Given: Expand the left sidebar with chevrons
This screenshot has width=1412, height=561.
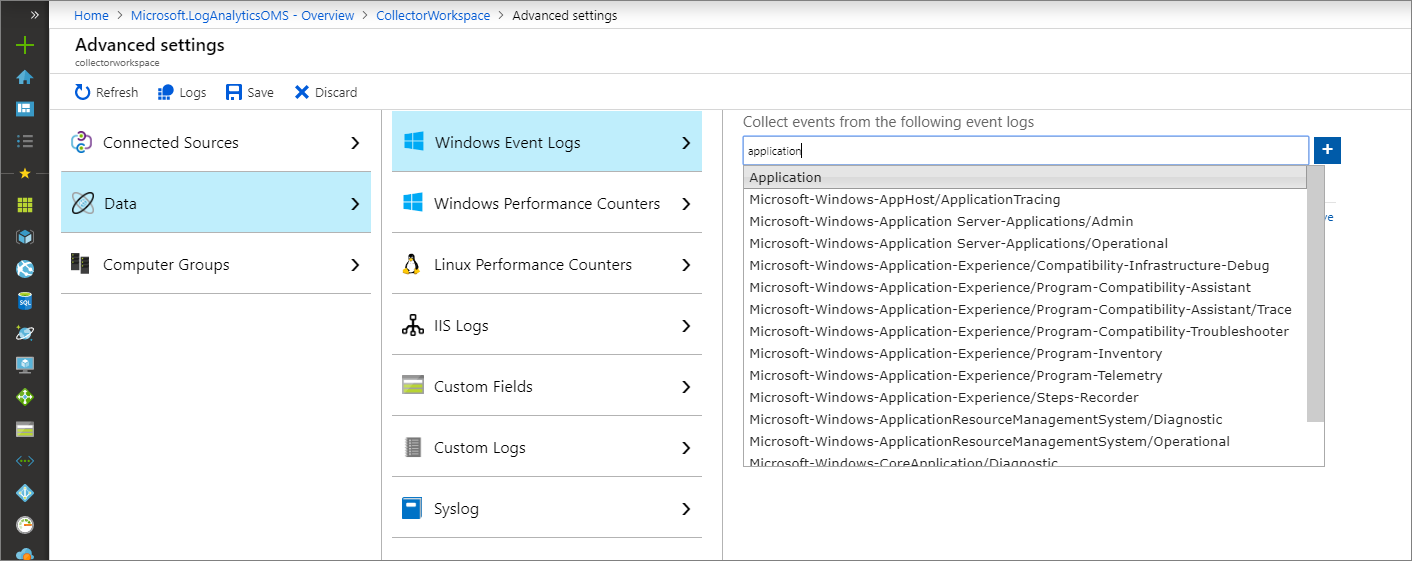Looking at the screenshot, I should click(x=35, y=15).
